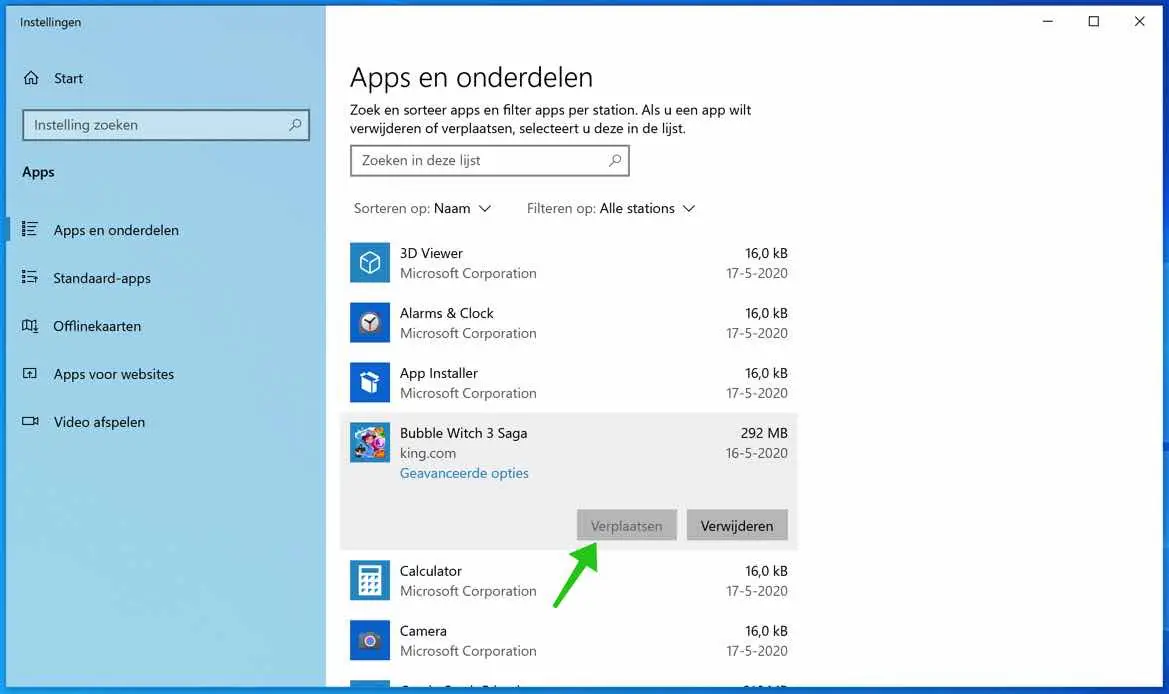Select the Camera app name

click(423, 631)
